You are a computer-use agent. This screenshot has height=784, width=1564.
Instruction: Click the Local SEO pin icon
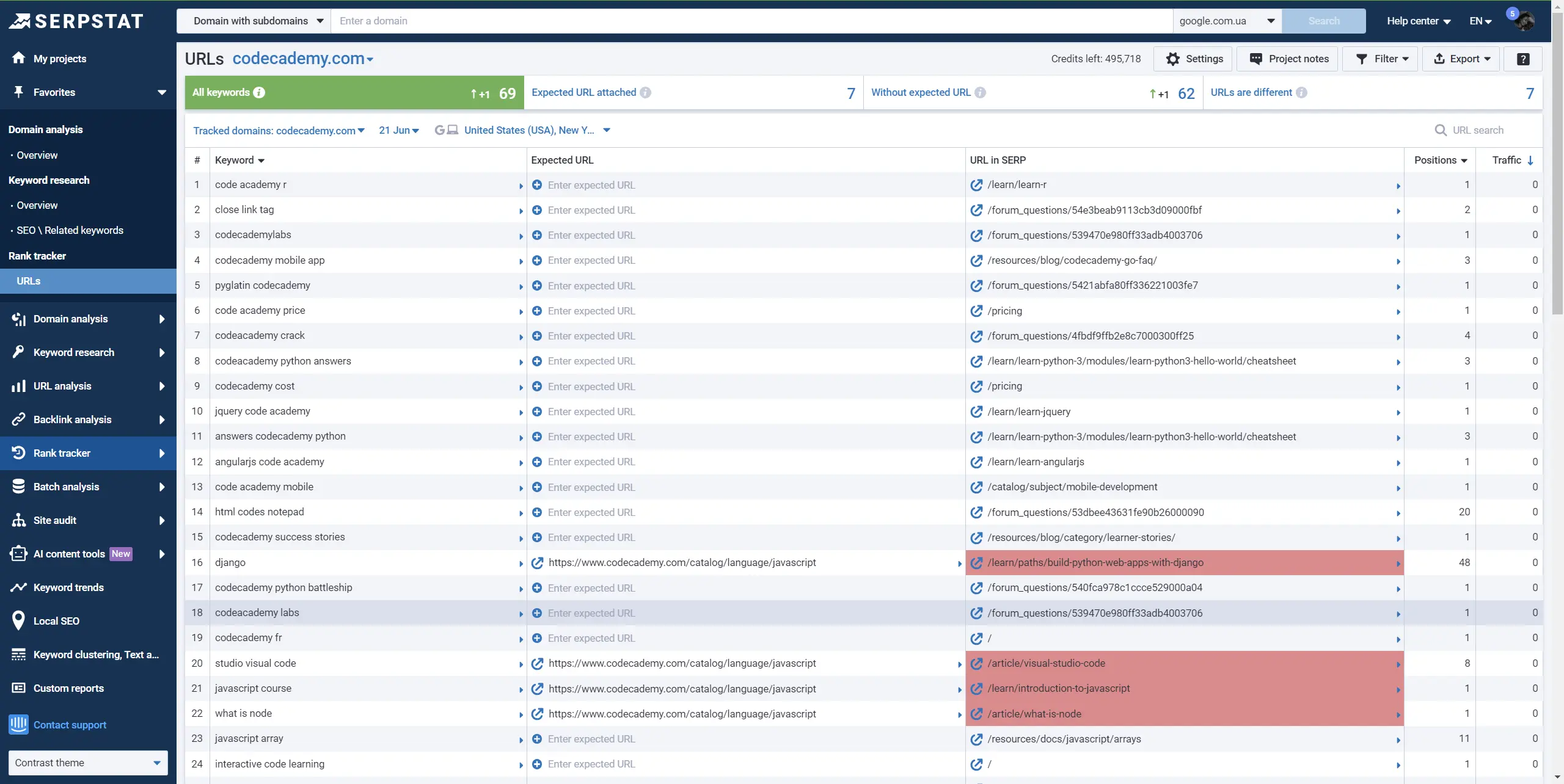[x=19, y=621]
